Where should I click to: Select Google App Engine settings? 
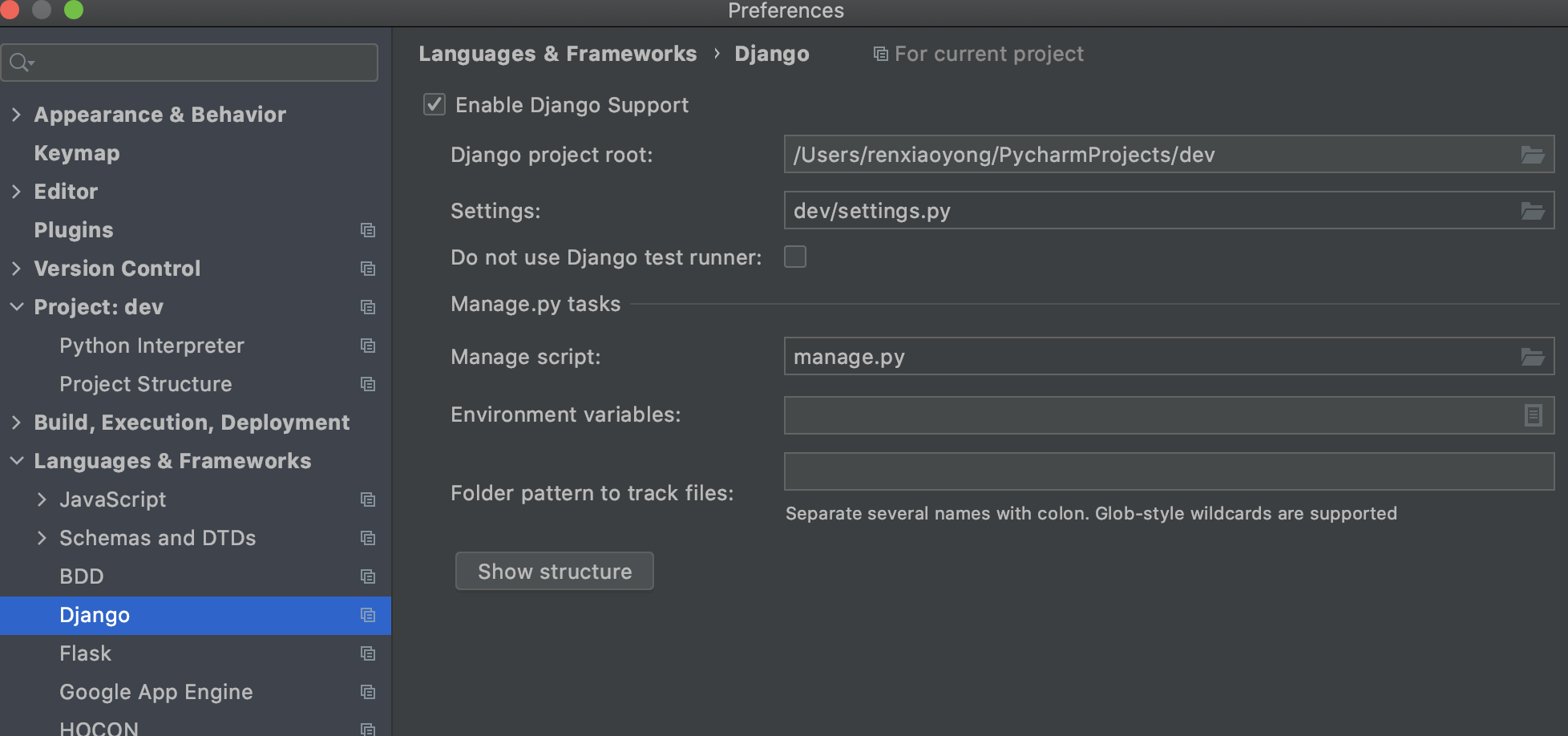[156, 692]
